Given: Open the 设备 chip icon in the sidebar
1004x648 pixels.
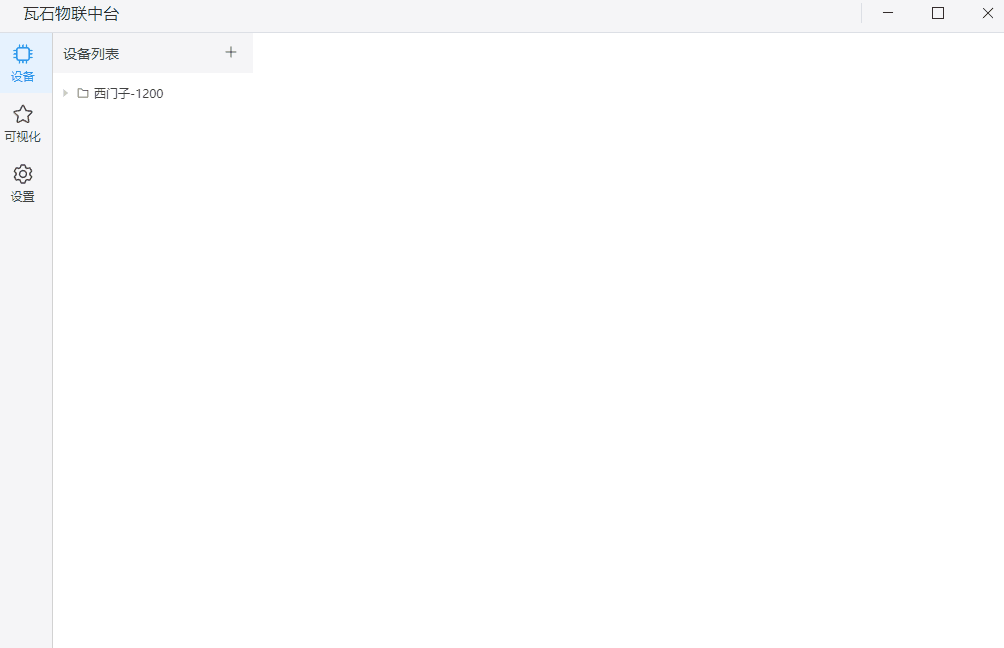Looking at the screenshot, I should (x=22, y=54).
